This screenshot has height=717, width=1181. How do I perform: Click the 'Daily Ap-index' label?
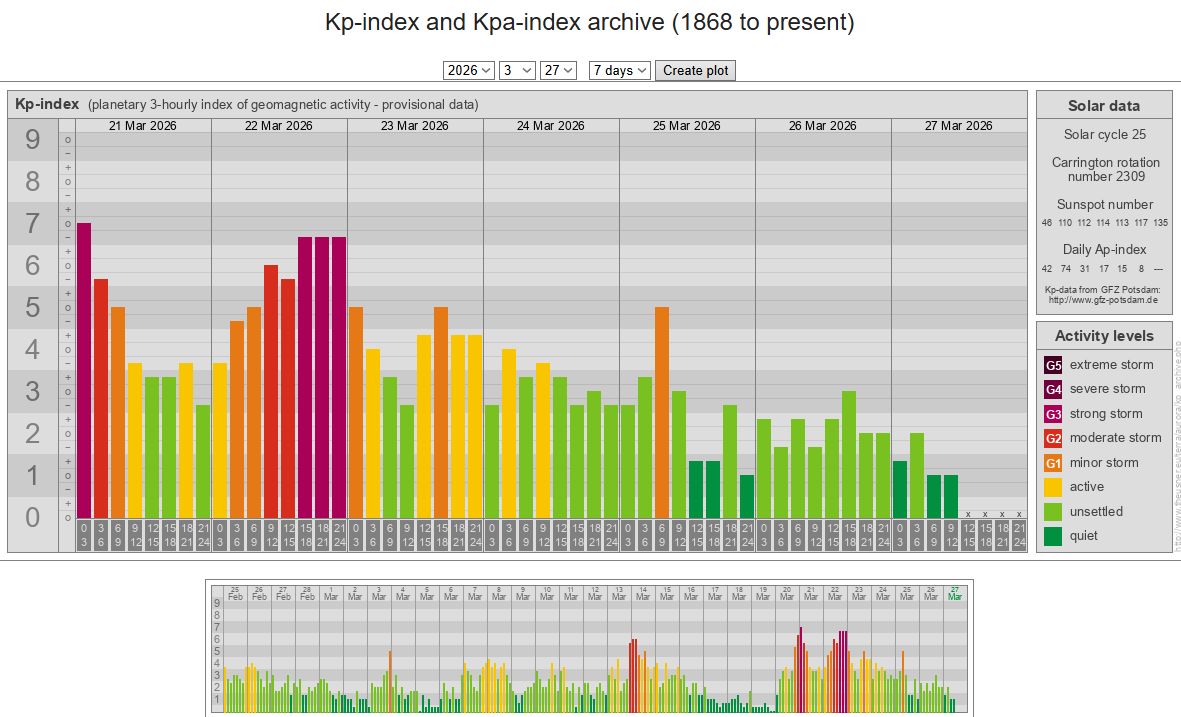point(1104,249)
